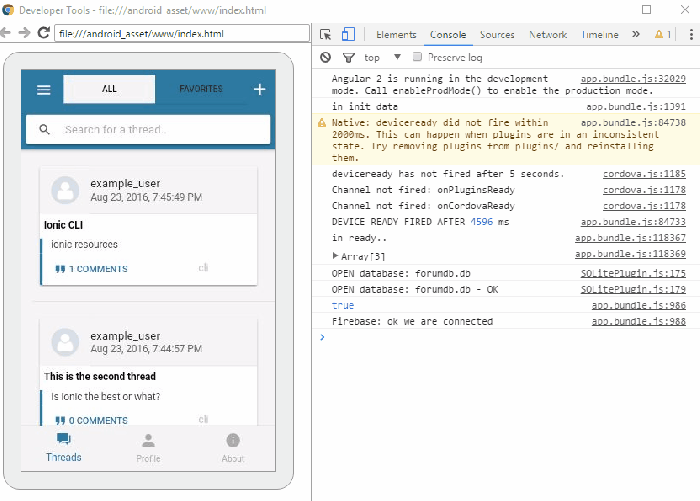
Task: Click the search for a thread field
Action: click(148, 129)
